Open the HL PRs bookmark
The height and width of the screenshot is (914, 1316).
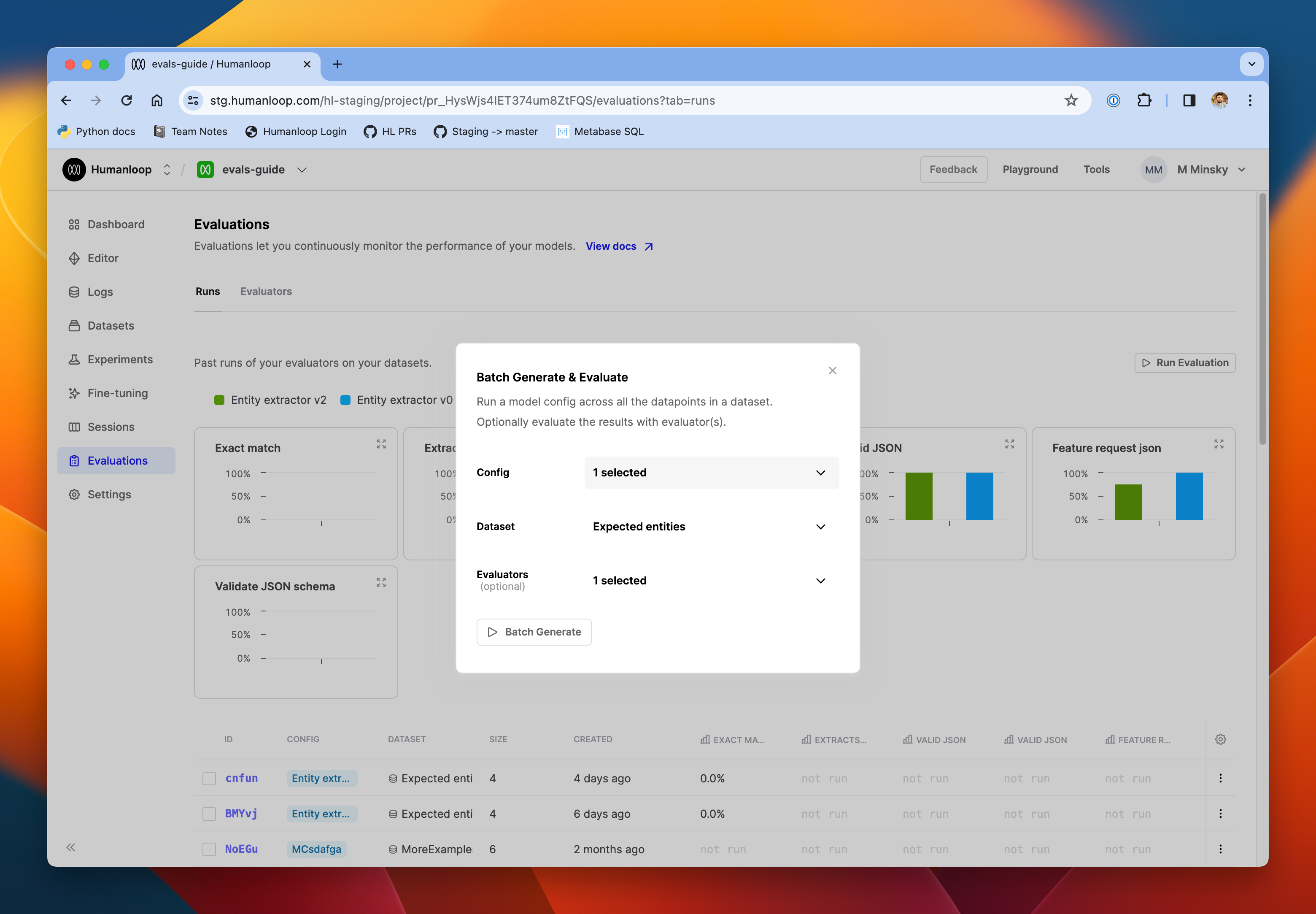point(391,132)
